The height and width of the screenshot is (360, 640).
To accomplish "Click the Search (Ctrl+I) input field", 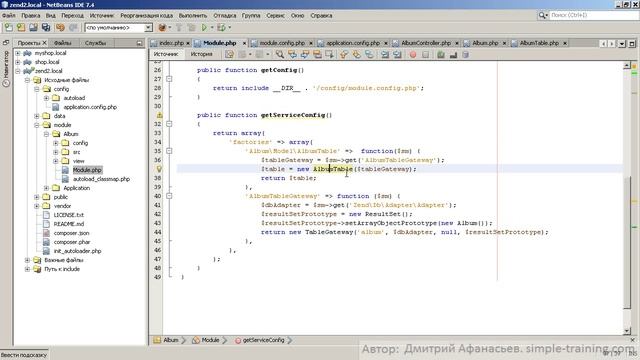I will pyautogui.click(x=594, y=15).
